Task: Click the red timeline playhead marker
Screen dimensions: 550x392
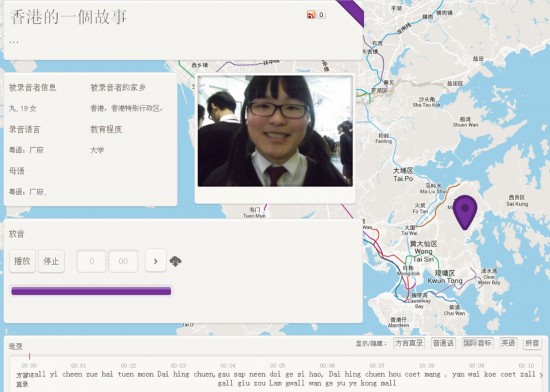Action: click(29, 356)
